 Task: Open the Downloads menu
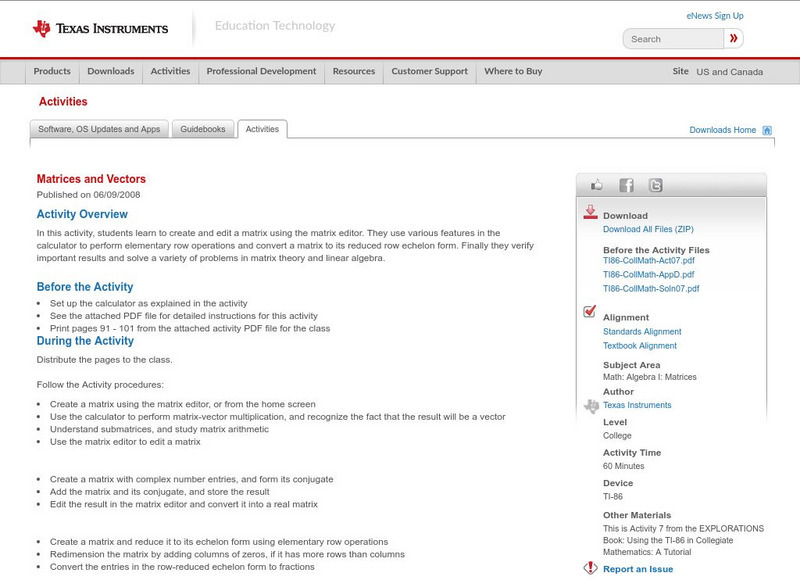tap(111, 71)
